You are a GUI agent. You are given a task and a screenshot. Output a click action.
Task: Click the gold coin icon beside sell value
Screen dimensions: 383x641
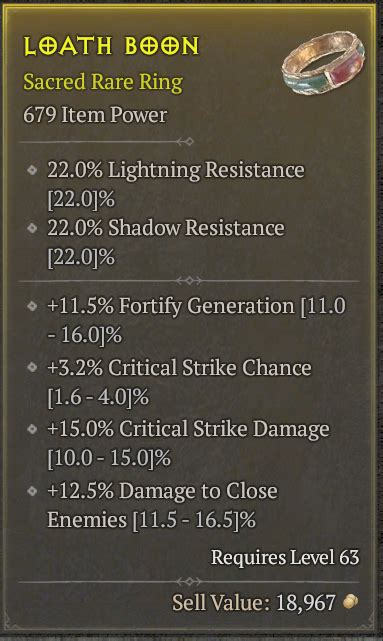coord(350,602)
